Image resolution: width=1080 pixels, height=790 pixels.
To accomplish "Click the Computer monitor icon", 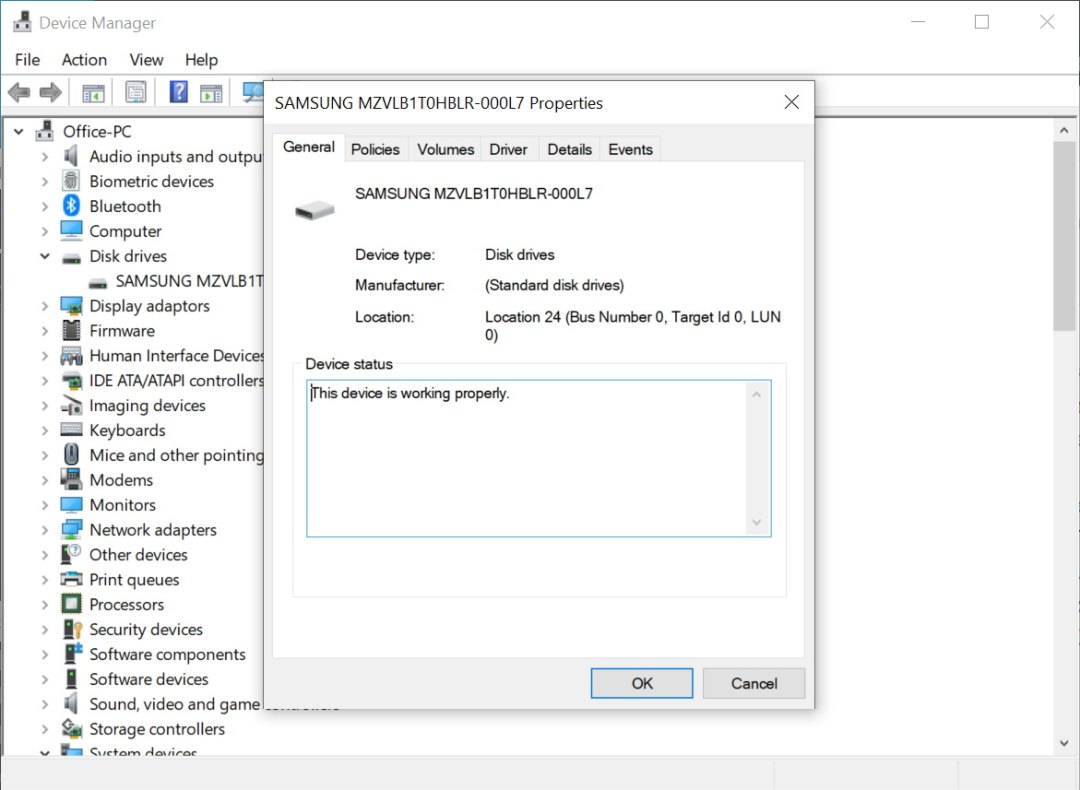I will coord(71,231).
